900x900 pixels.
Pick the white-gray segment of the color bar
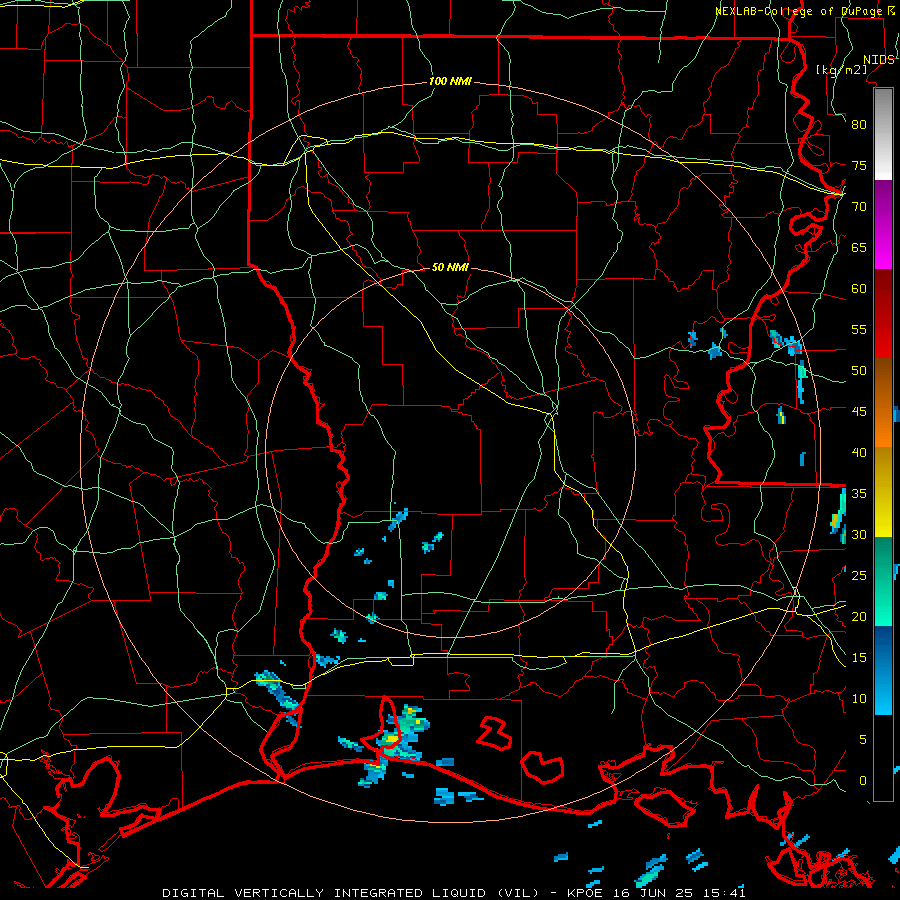point(883,134)
